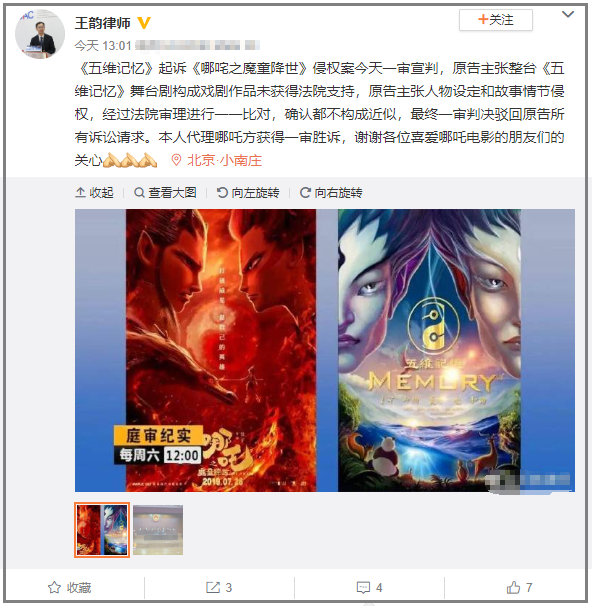Click the enlarged Nezha poster image
The width and height of the screenshot is (592, 606).
tap(221, 351)
